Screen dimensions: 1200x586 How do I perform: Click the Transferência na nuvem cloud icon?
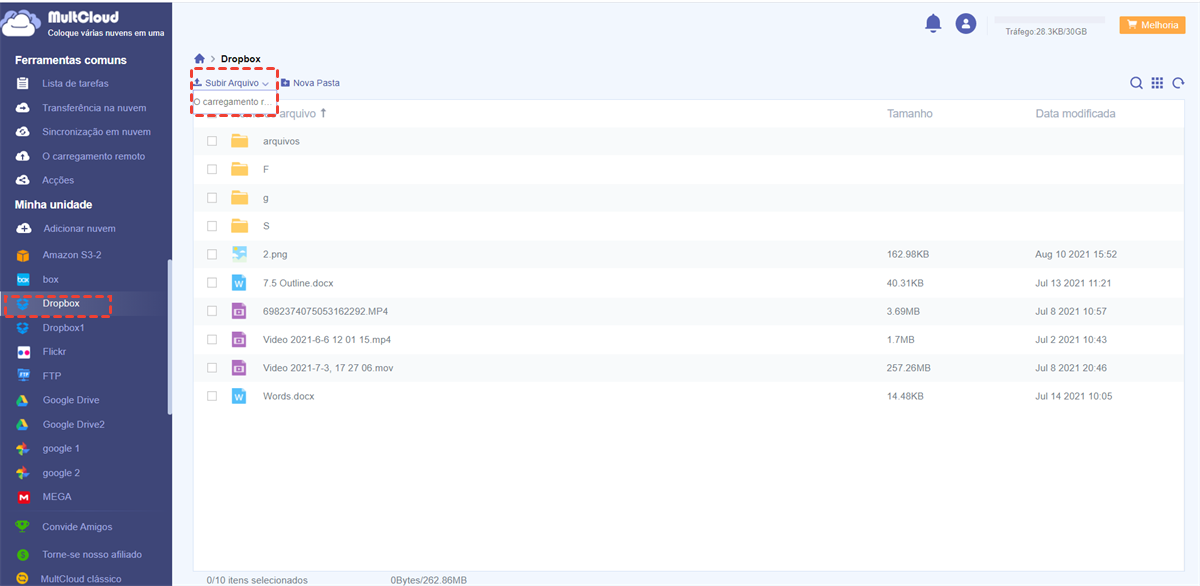click(23, 108)
